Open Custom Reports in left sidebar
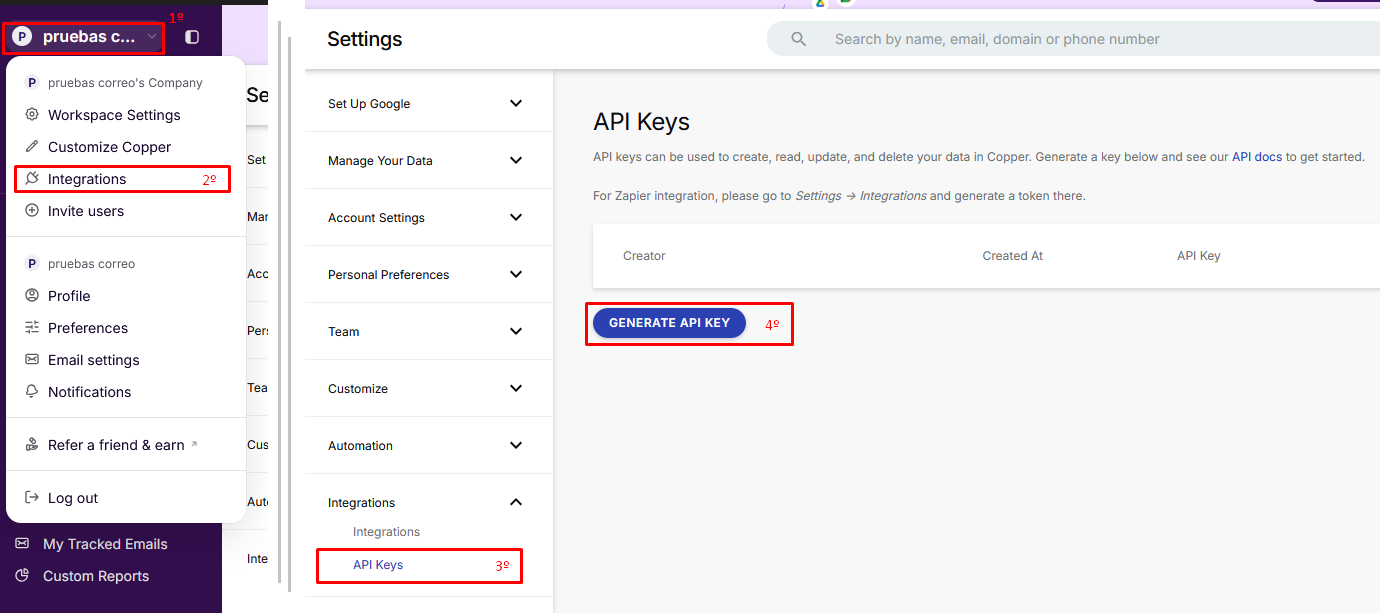The image size is (1380, 613). pyautogui.click(x=96, y=576)
